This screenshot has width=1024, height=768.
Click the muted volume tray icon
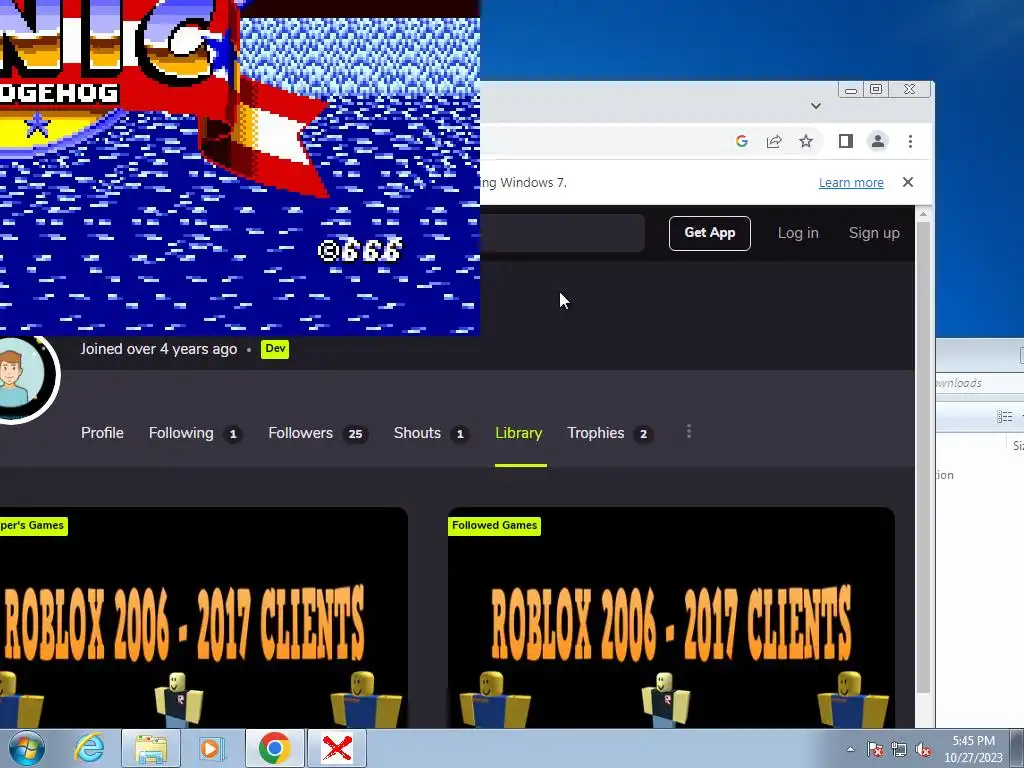[923, 749]
